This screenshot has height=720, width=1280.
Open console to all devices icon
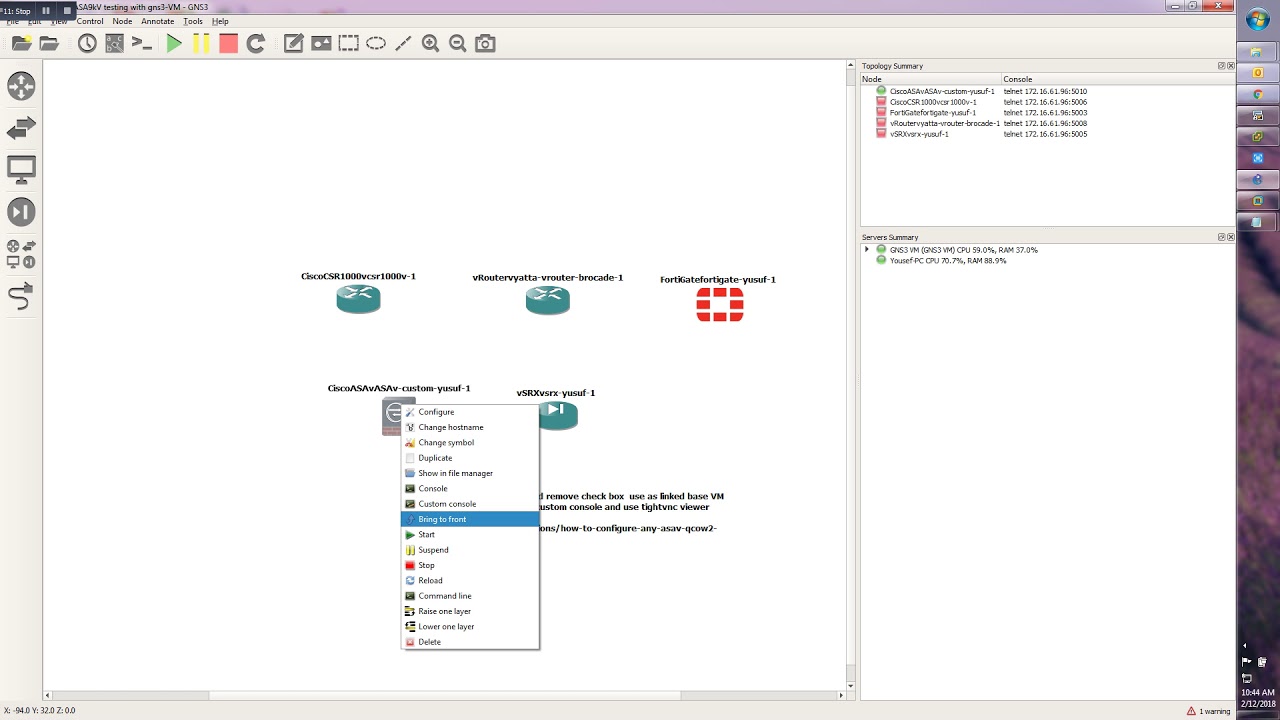click(142, 43)
